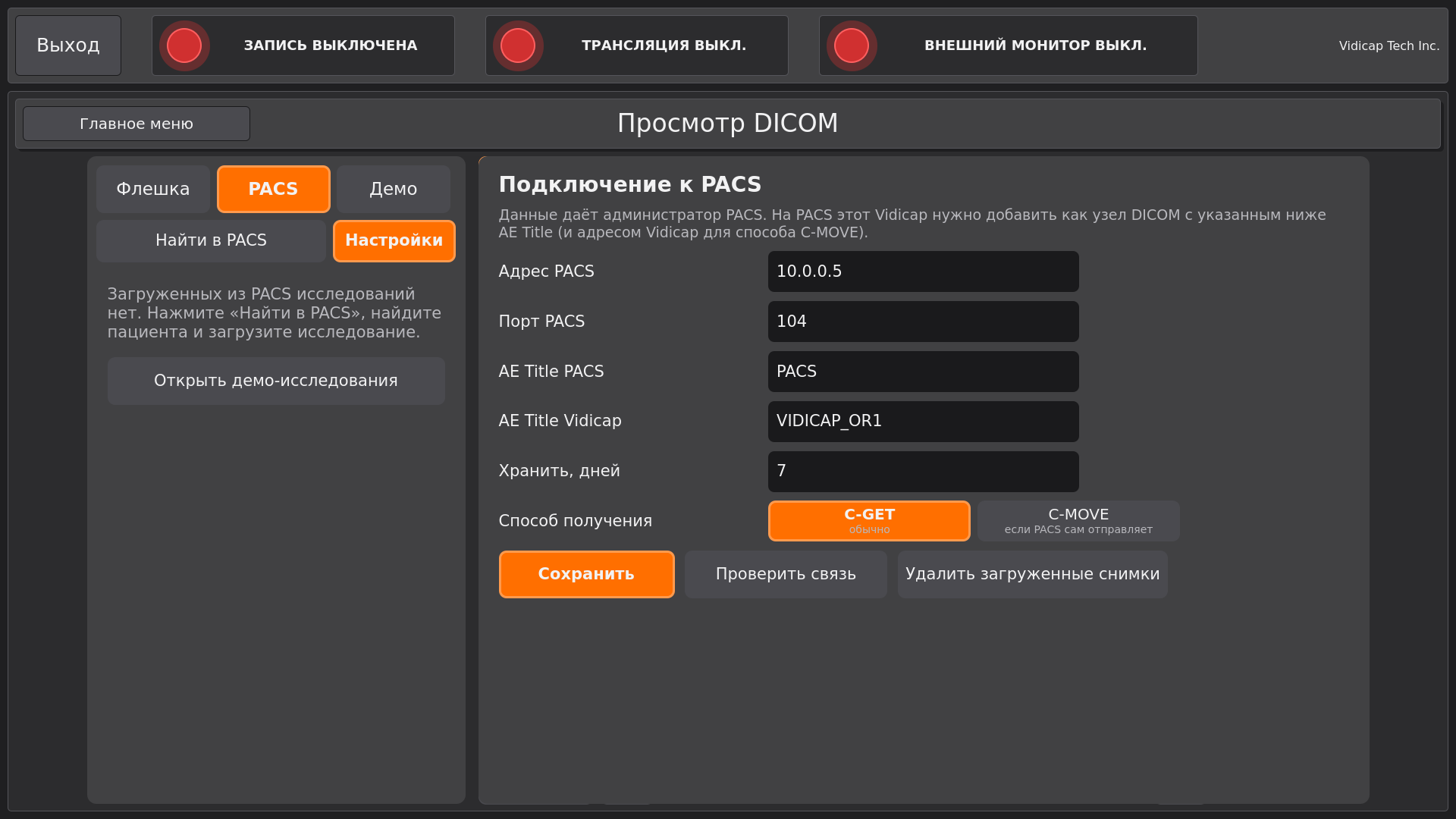The image size is (1456, 819).
Task: Toggle the ТРАНСЛЯЦИЯ ВЫКЛ. broadcast button
Action: [x=637, y=45]
